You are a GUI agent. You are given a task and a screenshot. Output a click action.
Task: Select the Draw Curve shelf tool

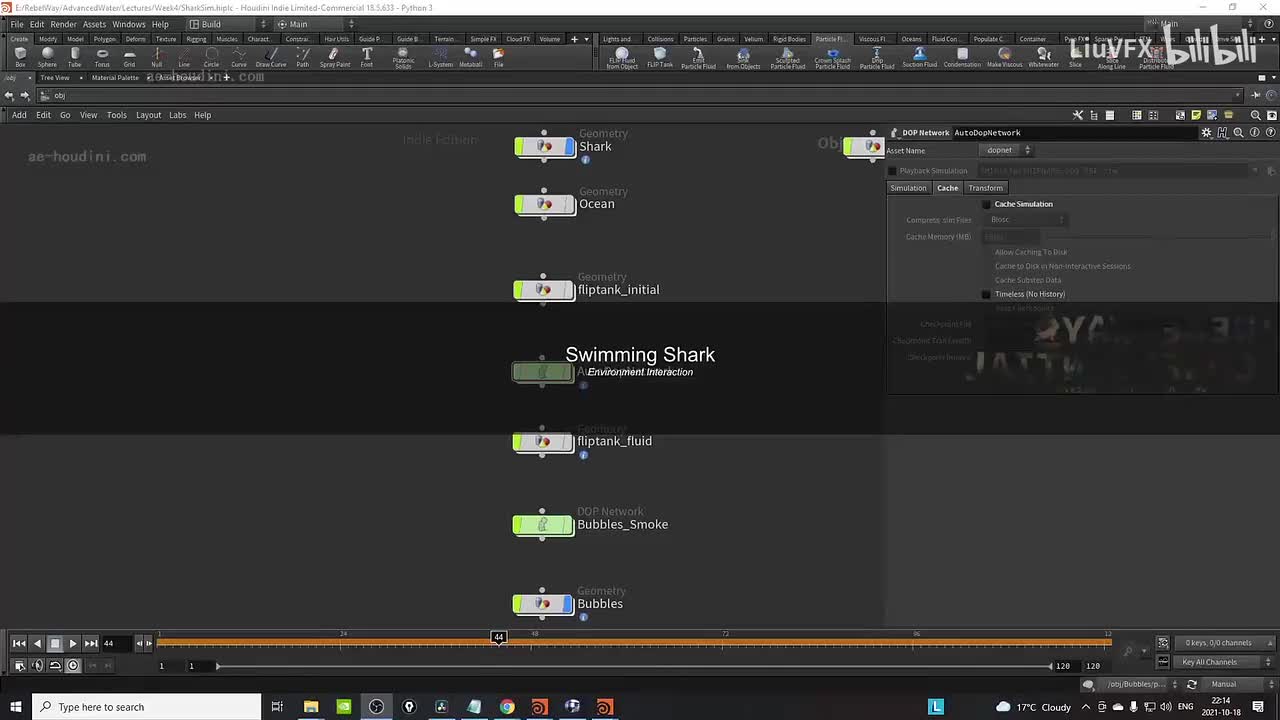tap(271, 57)
